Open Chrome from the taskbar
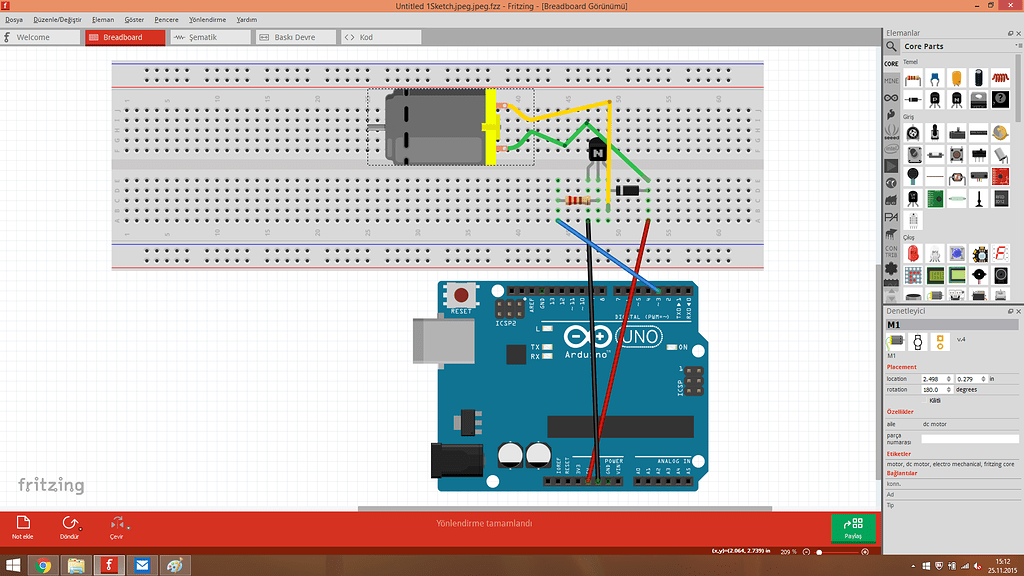Viewport: 1024px width, 576px height. pyautogui.click(x=44, y=565)
